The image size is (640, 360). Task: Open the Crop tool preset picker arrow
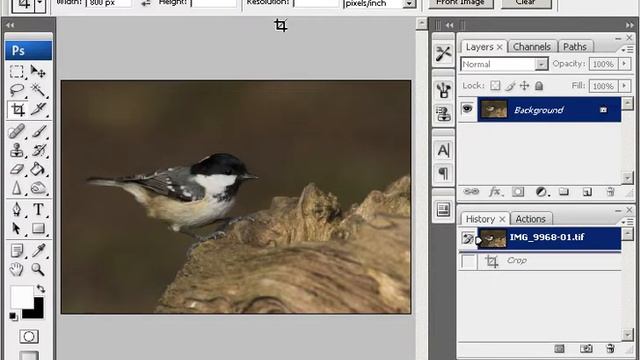point(40,4)
